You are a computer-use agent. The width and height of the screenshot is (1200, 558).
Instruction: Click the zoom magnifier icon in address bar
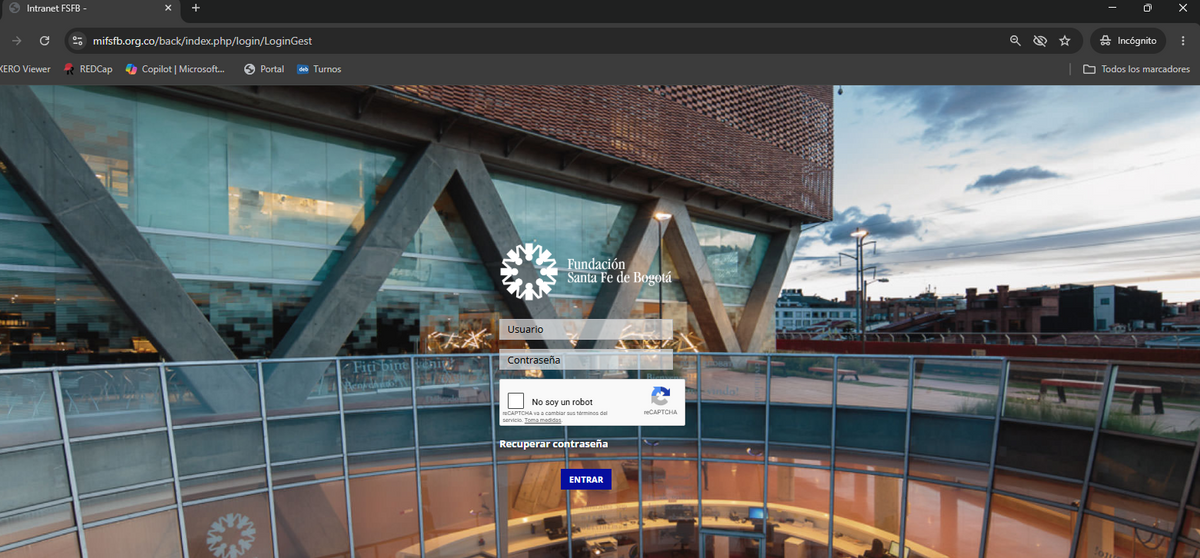[1015, 41]
